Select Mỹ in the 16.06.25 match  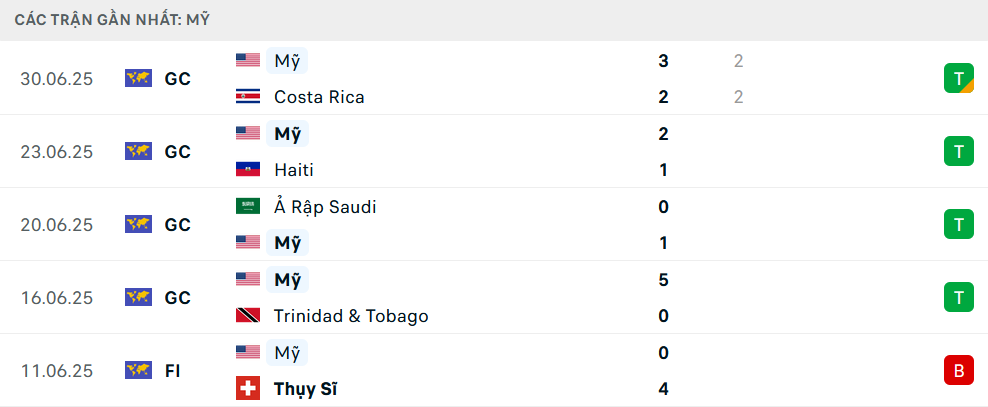click(x=287, y=279)
